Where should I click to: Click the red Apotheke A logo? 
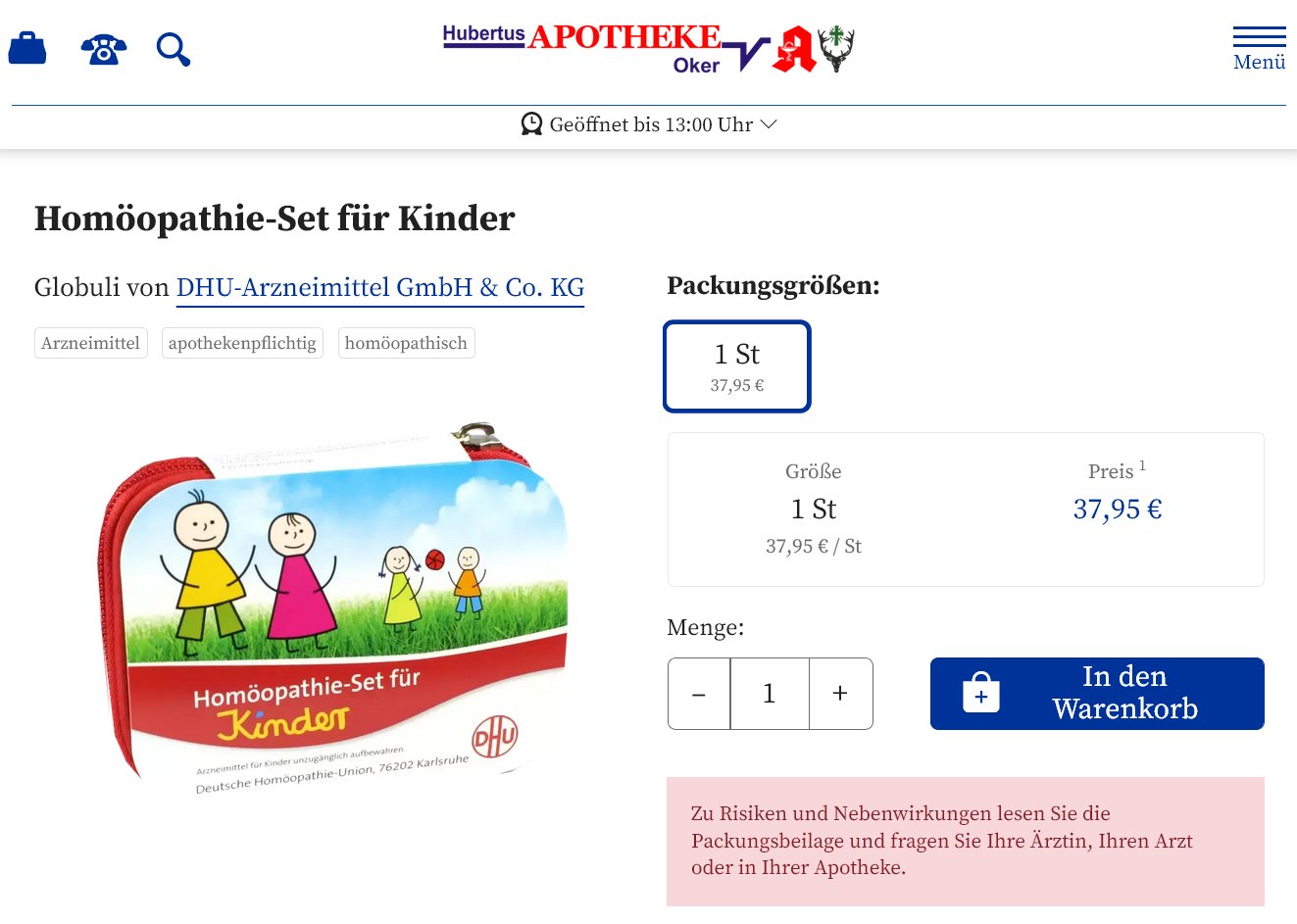794,49
